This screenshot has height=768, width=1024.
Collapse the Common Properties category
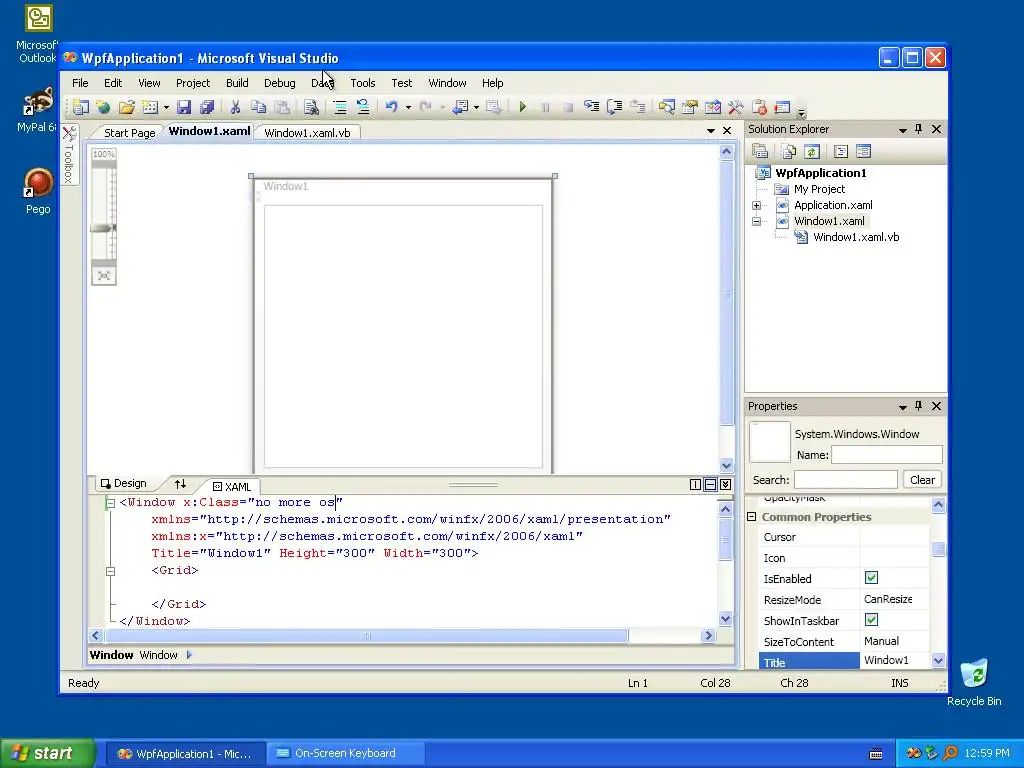[x=752, y=517]
